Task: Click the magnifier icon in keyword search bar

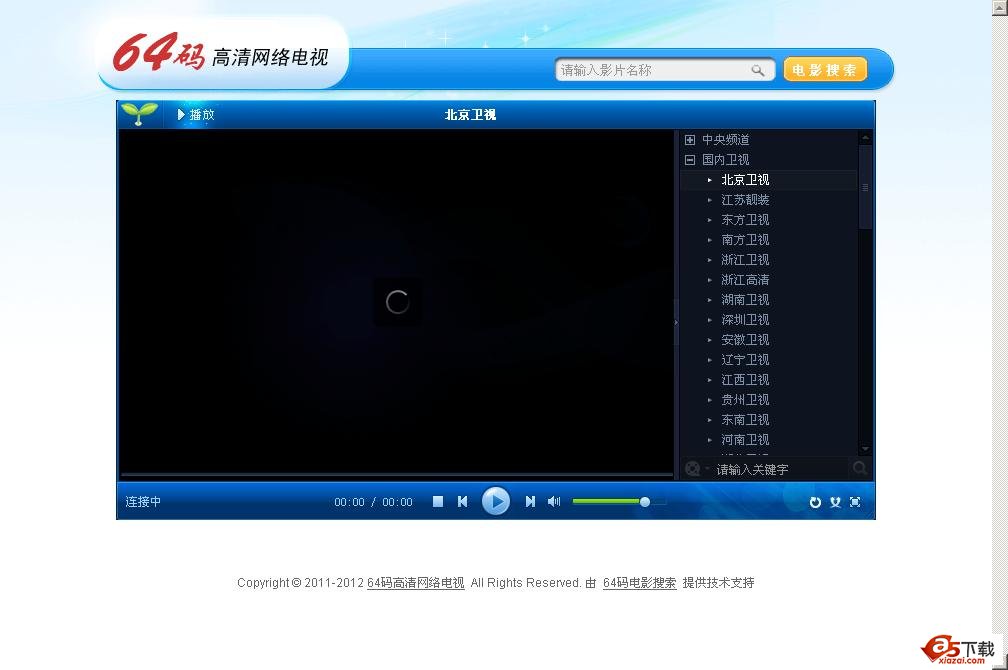Action: coord(860,468)
